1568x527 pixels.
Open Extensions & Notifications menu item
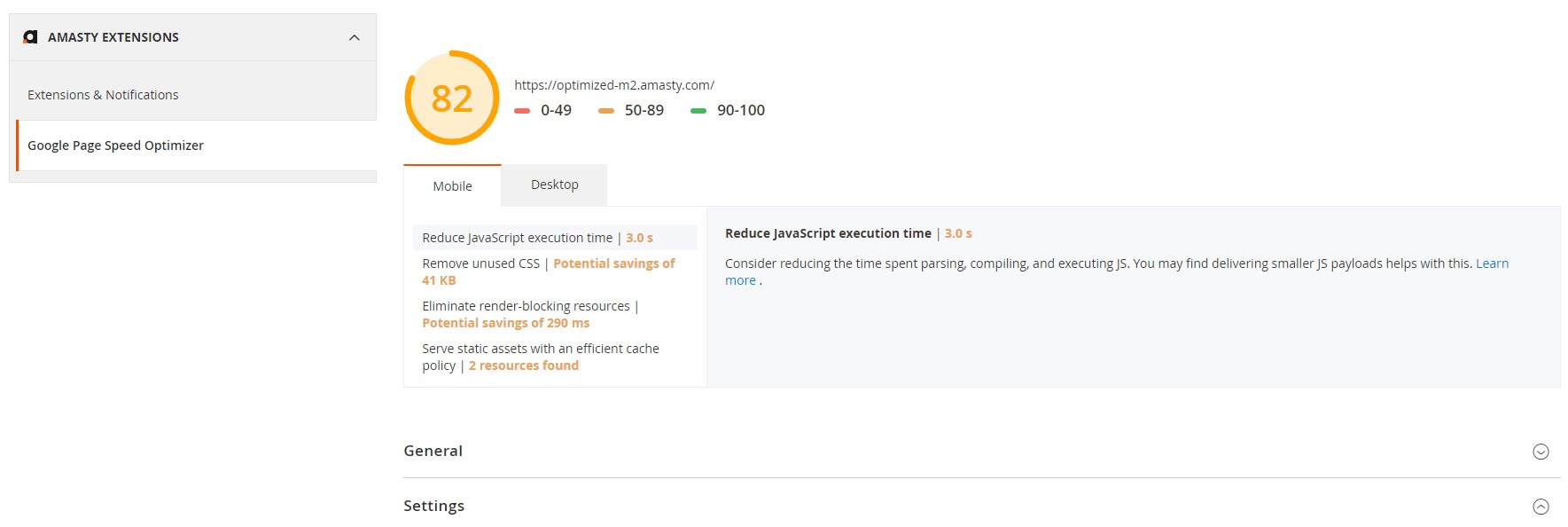[x=103, y=95]
